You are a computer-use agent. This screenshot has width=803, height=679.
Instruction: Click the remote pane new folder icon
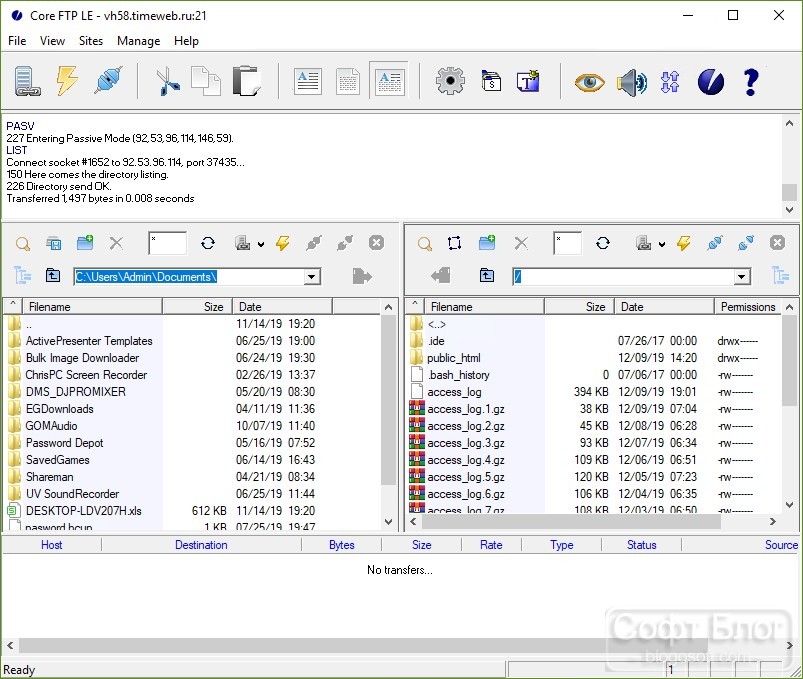tap(487, 243)
